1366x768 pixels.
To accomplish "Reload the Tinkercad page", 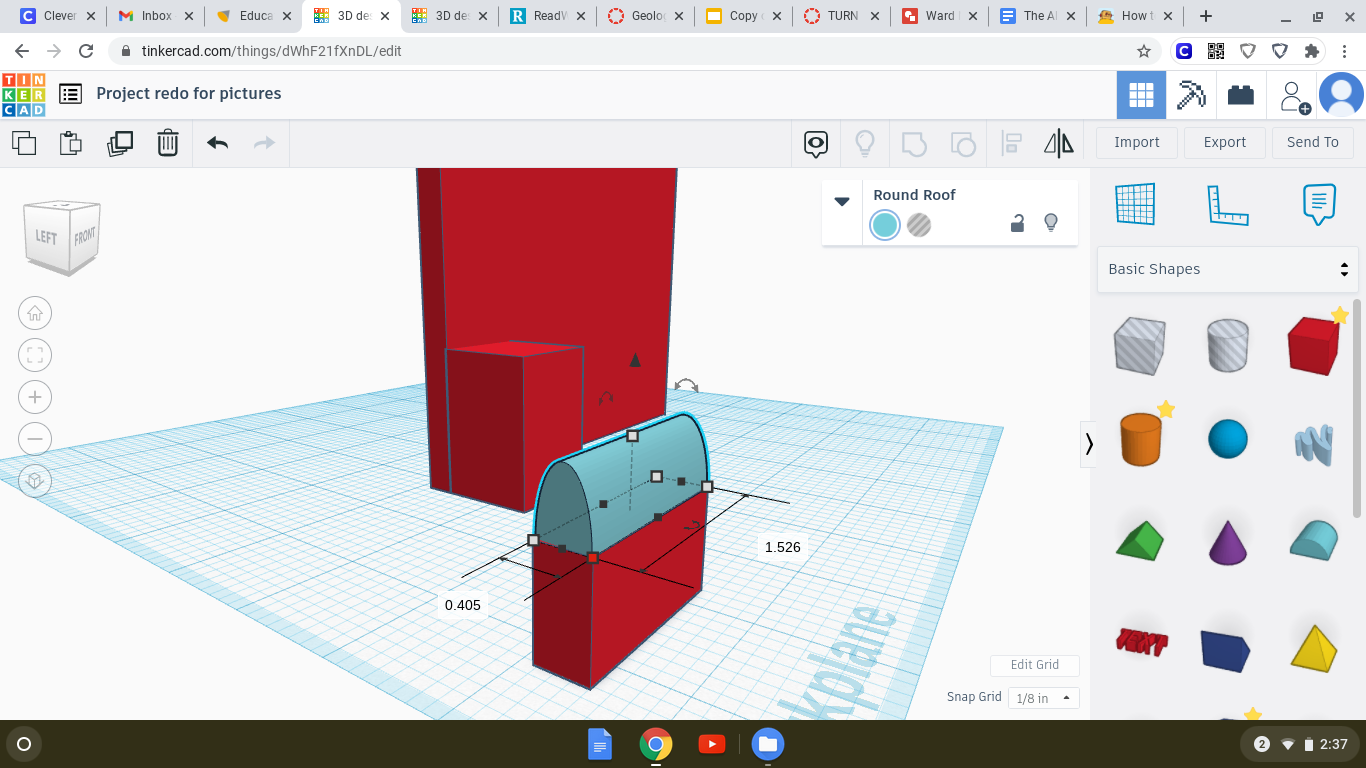I will 86,51.
